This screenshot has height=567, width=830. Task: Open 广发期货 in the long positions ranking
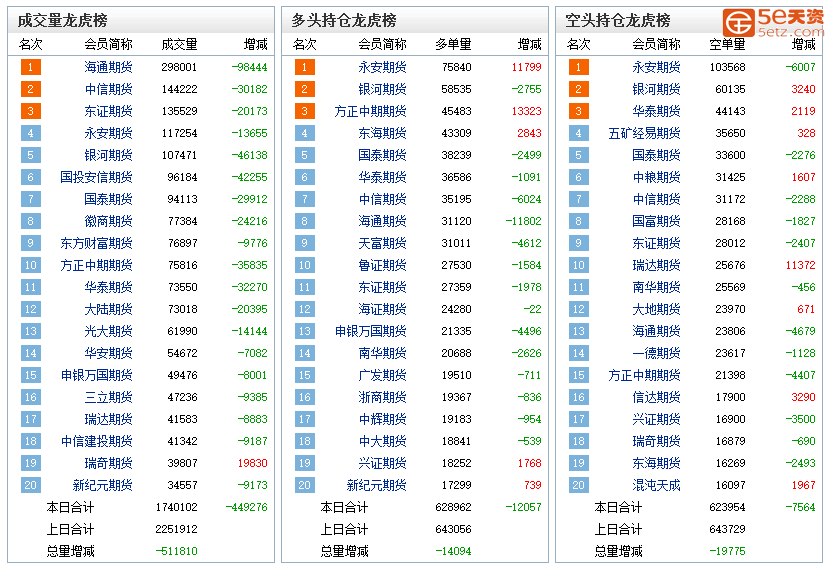pos(382,375)
